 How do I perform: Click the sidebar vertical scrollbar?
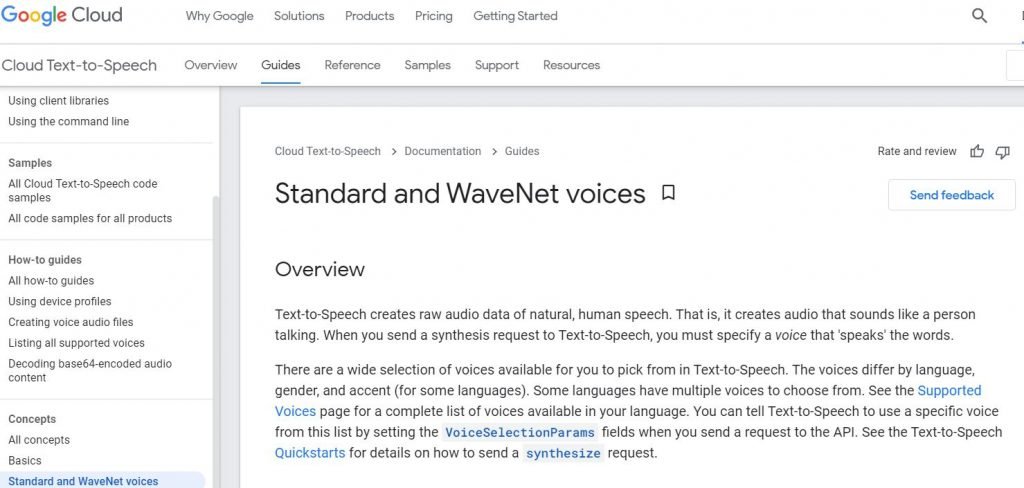216,340
